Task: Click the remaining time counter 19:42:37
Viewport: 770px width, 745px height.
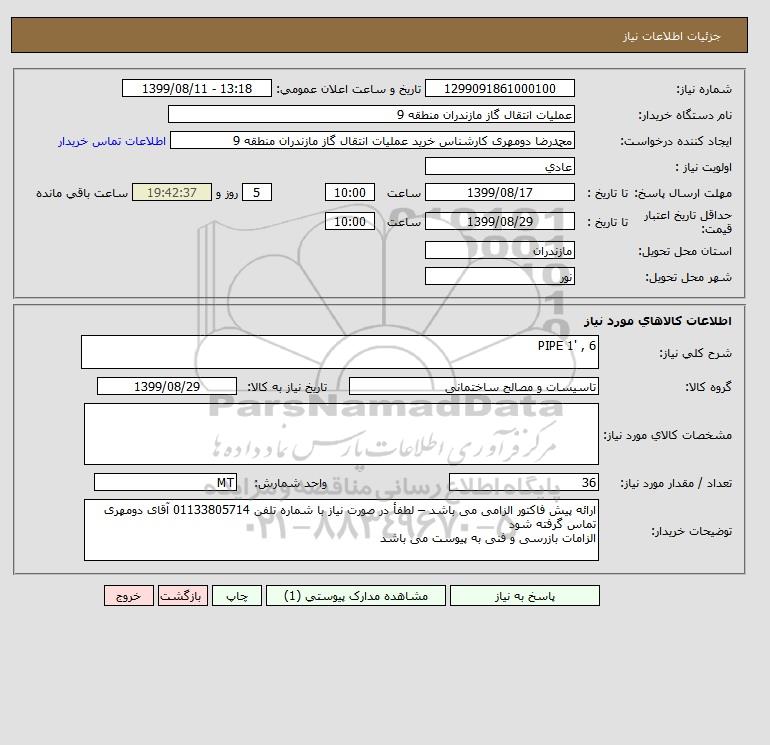Action: coord(172,193)
